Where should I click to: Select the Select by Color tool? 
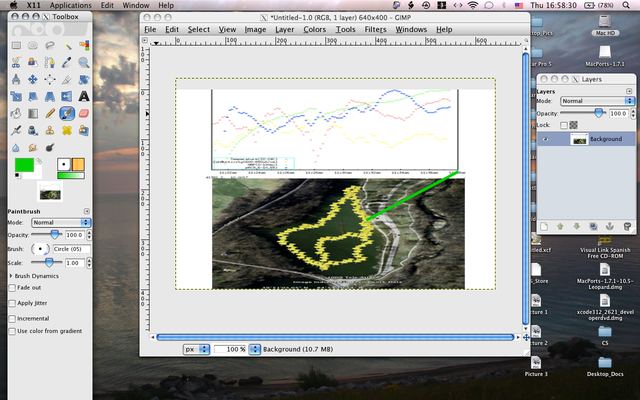click(x=84, y=45)
